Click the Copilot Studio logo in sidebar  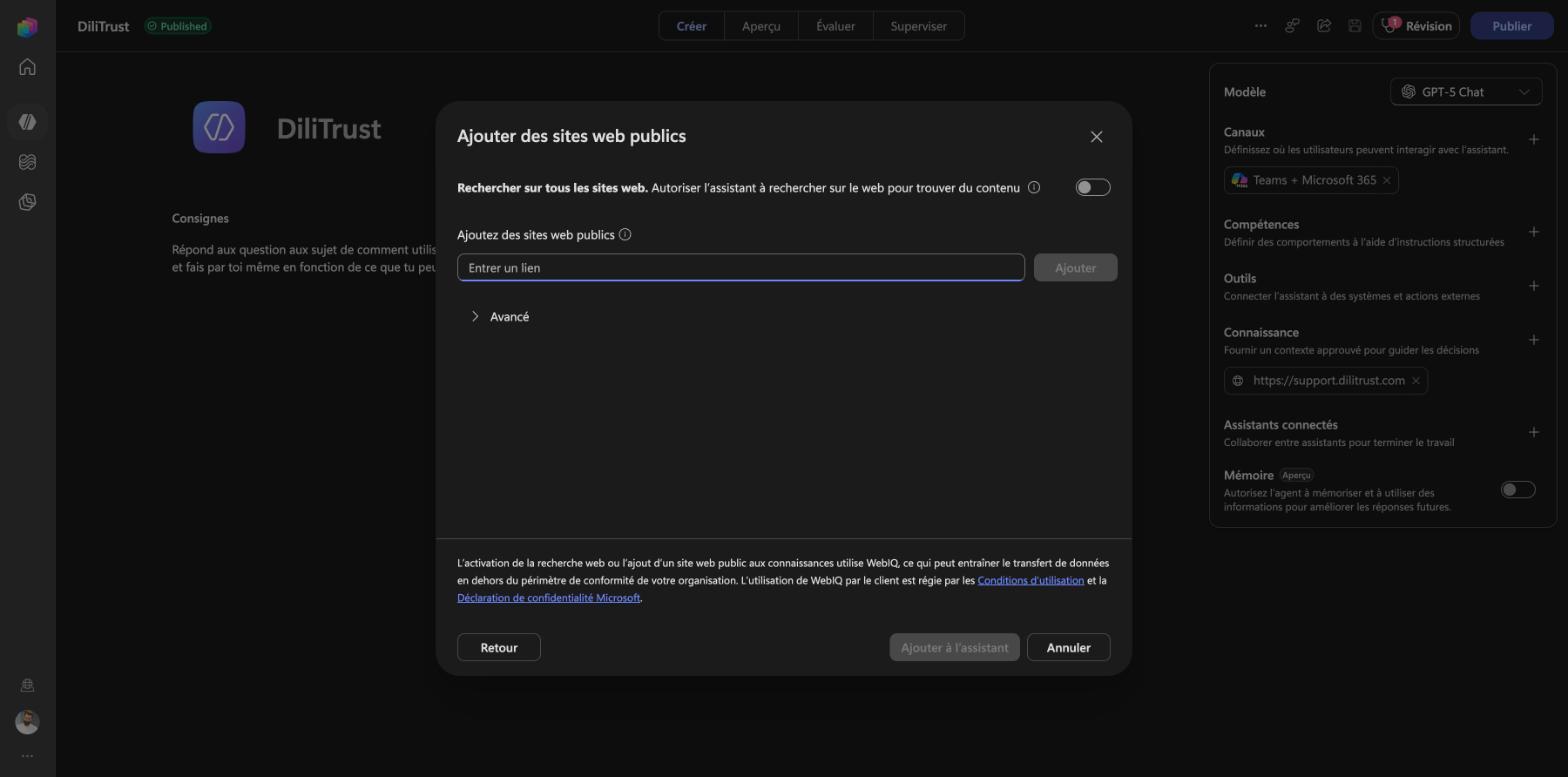27,27
